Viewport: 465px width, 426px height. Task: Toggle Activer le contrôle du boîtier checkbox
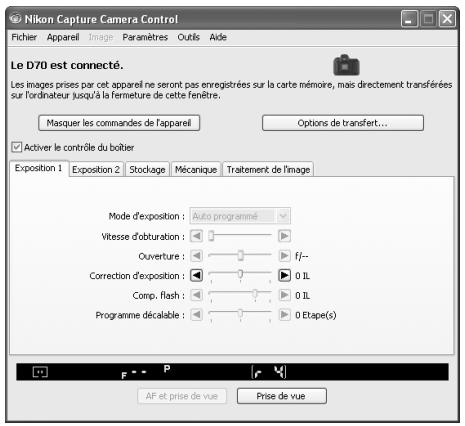(17, 147)
